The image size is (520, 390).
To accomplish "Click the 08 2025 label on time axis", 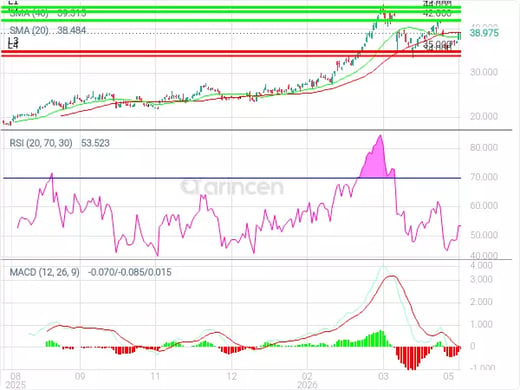I will point(16,381).
